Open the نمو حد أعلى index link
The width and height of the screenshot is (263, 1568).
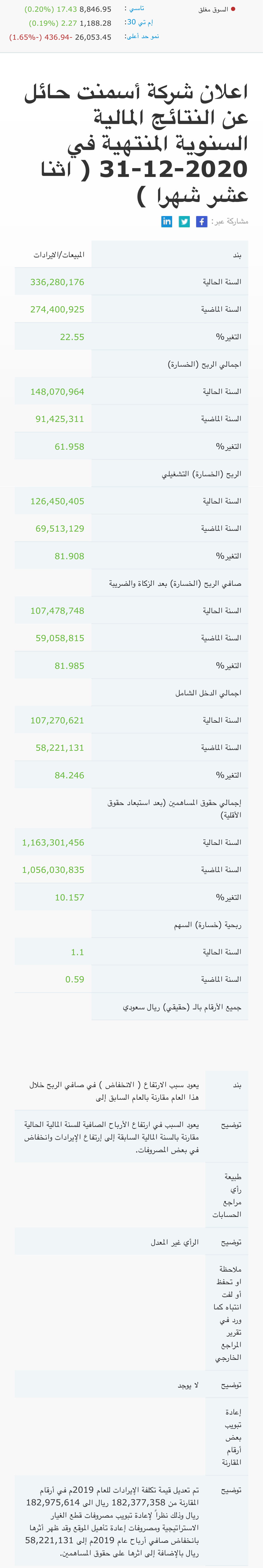tap(142, 37)
